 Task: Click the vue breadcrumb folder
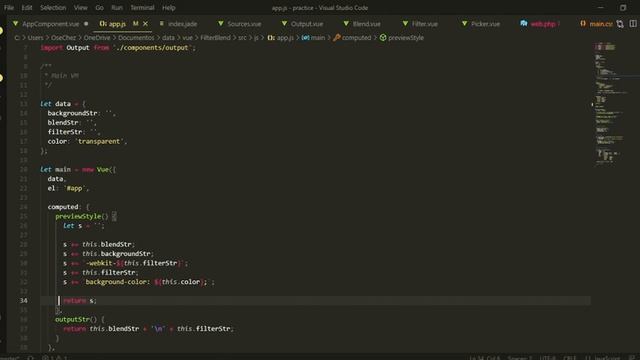tap(187, 38)
